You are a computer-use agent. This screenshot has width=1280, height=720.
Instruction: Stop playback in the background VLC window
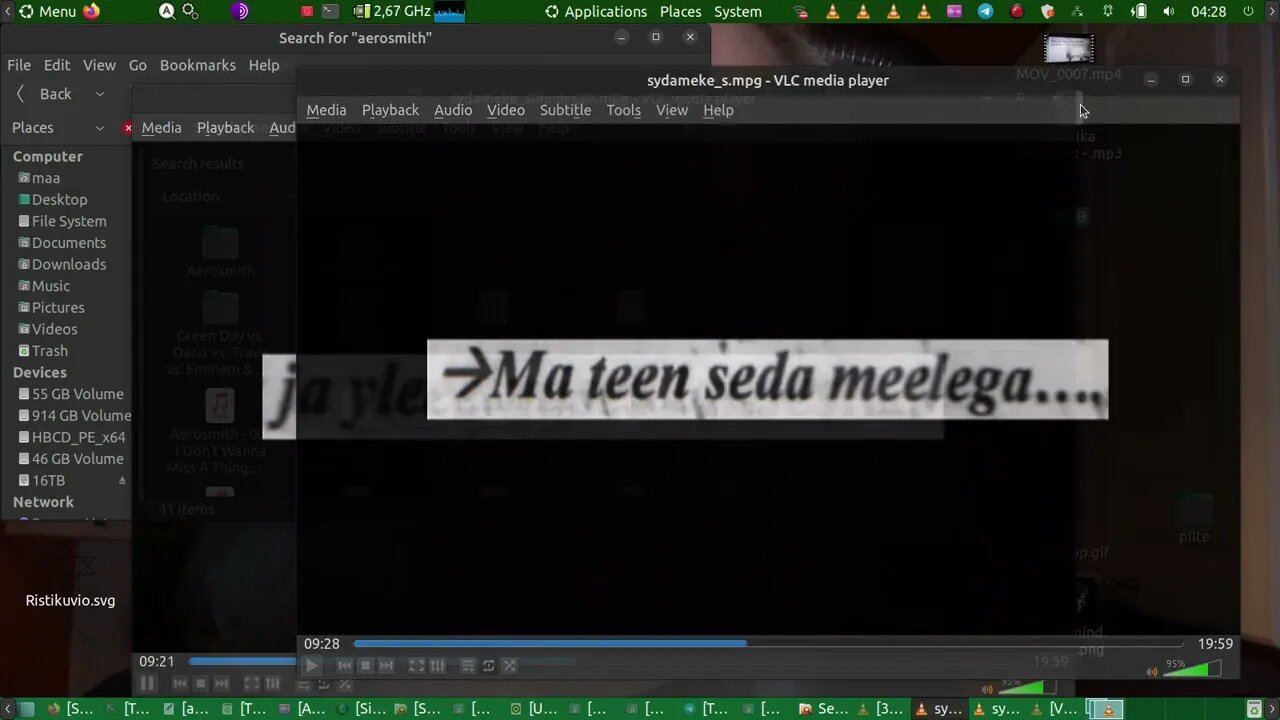point(201,684)
